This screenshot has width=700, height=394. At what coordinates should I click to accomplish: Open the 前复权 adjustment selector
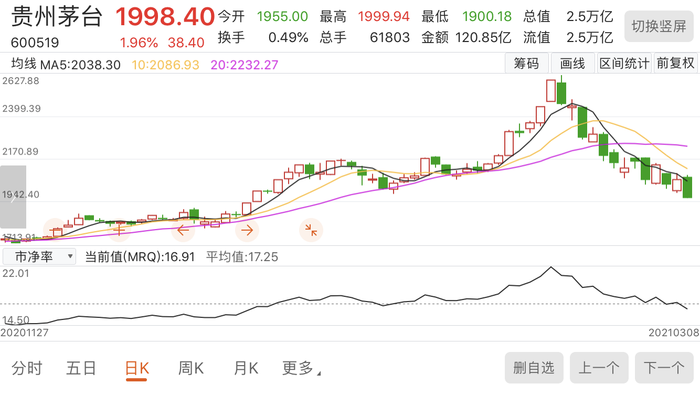pos(675,63)
